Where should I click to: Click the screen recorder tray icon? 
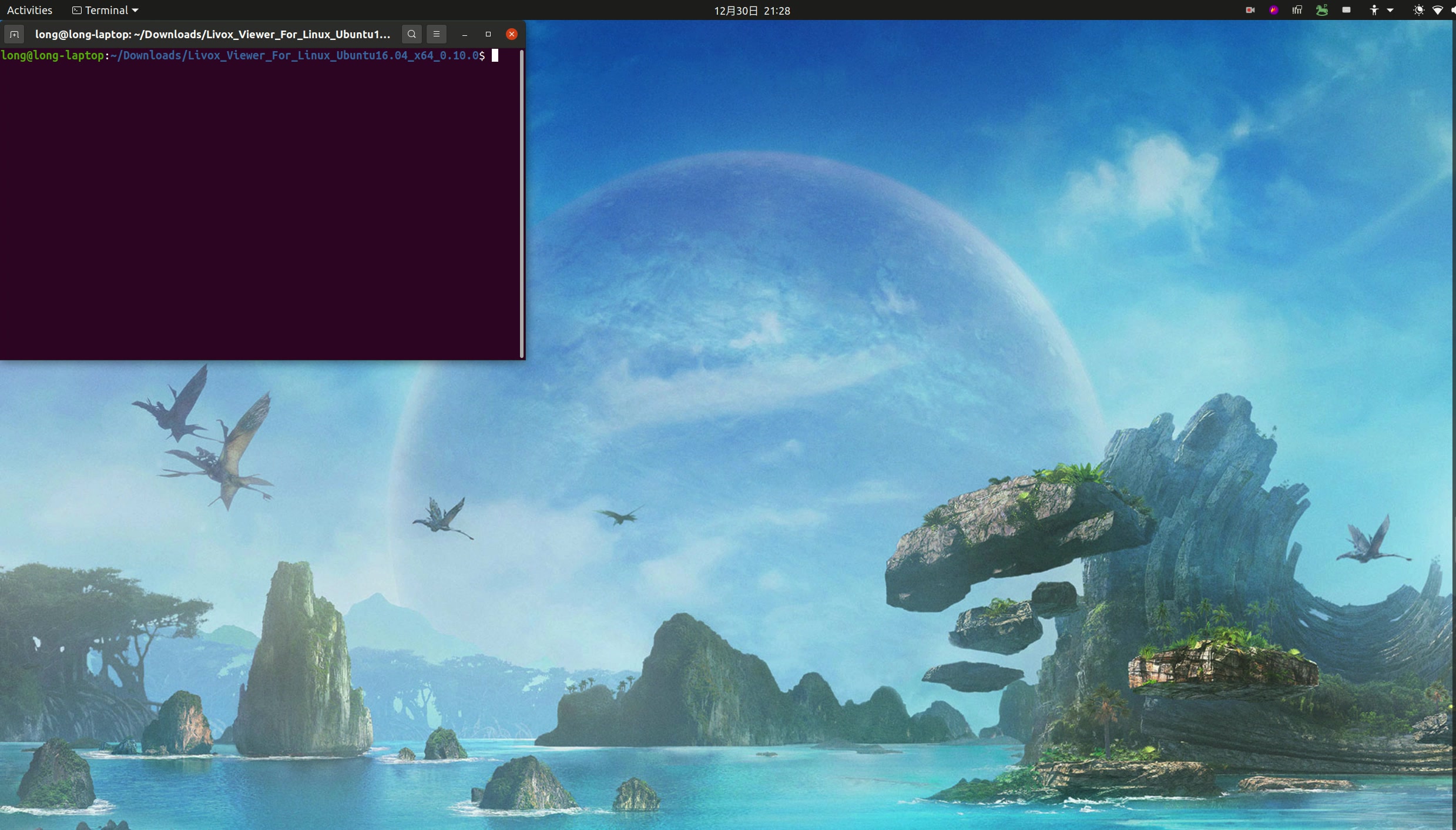point(1250,10)
